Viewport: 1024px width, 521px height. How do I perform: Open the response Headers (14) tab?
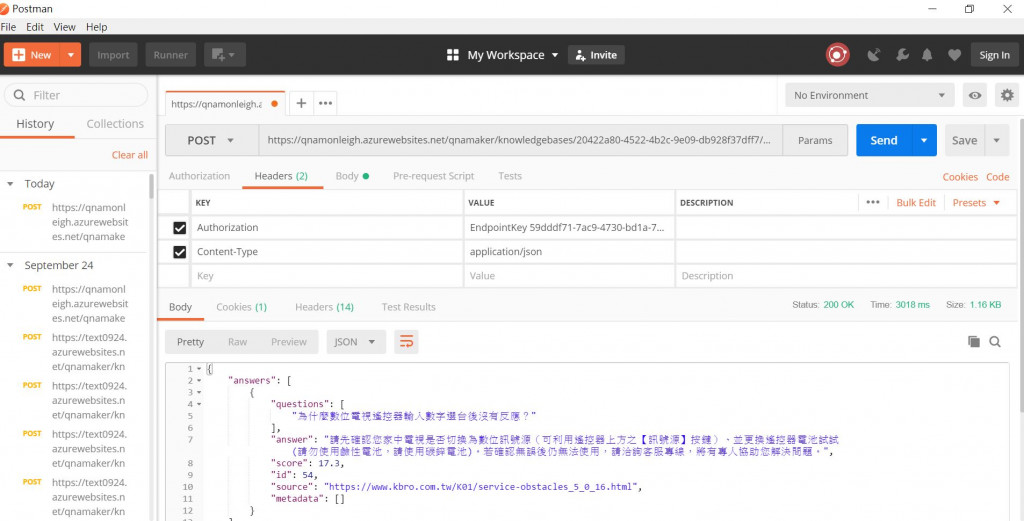325,307
